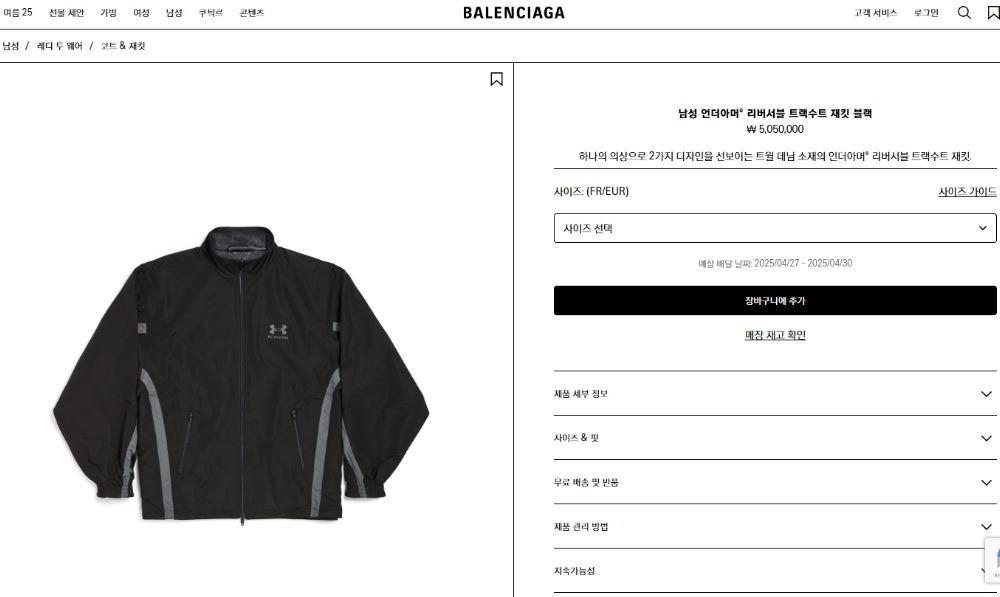Open the 가방 menu item
Screen dimensions: 1000x597
click(108, 13)
